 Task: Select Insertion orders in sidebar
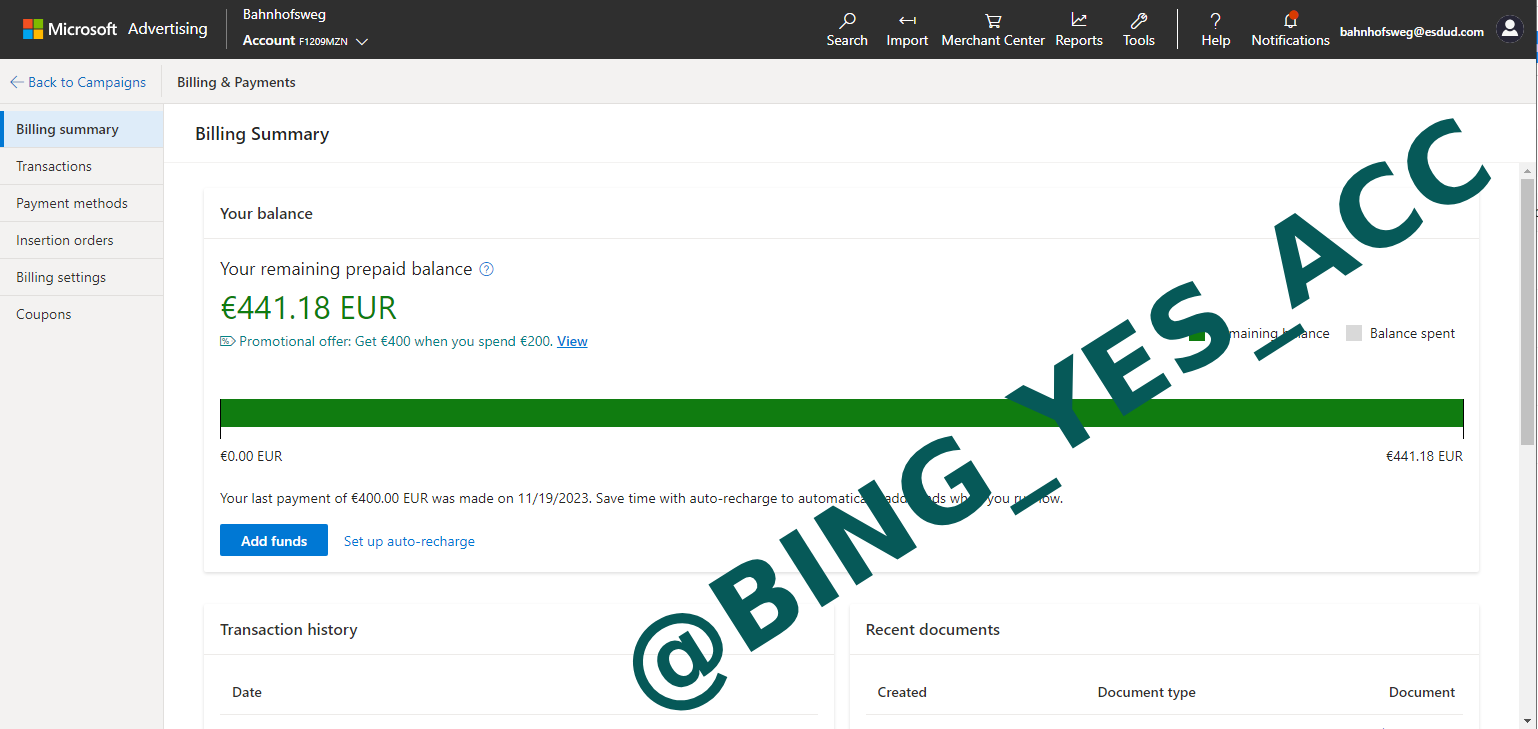65,240
